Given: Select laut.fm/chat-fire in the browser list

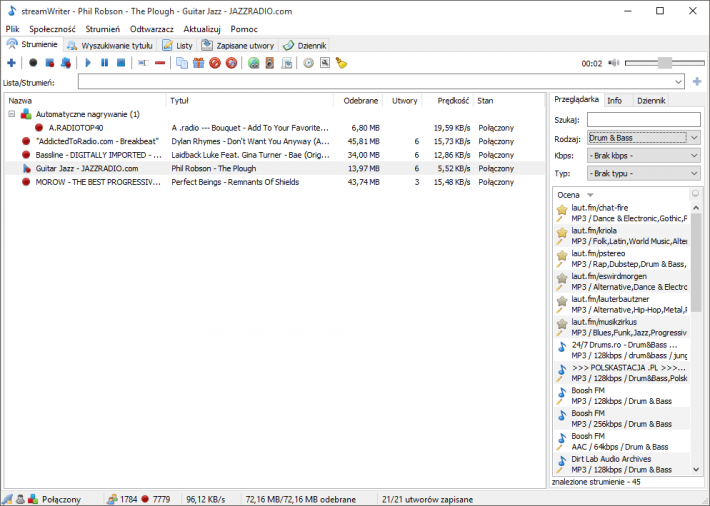Looking at the screenshot, I should point(622,213).
